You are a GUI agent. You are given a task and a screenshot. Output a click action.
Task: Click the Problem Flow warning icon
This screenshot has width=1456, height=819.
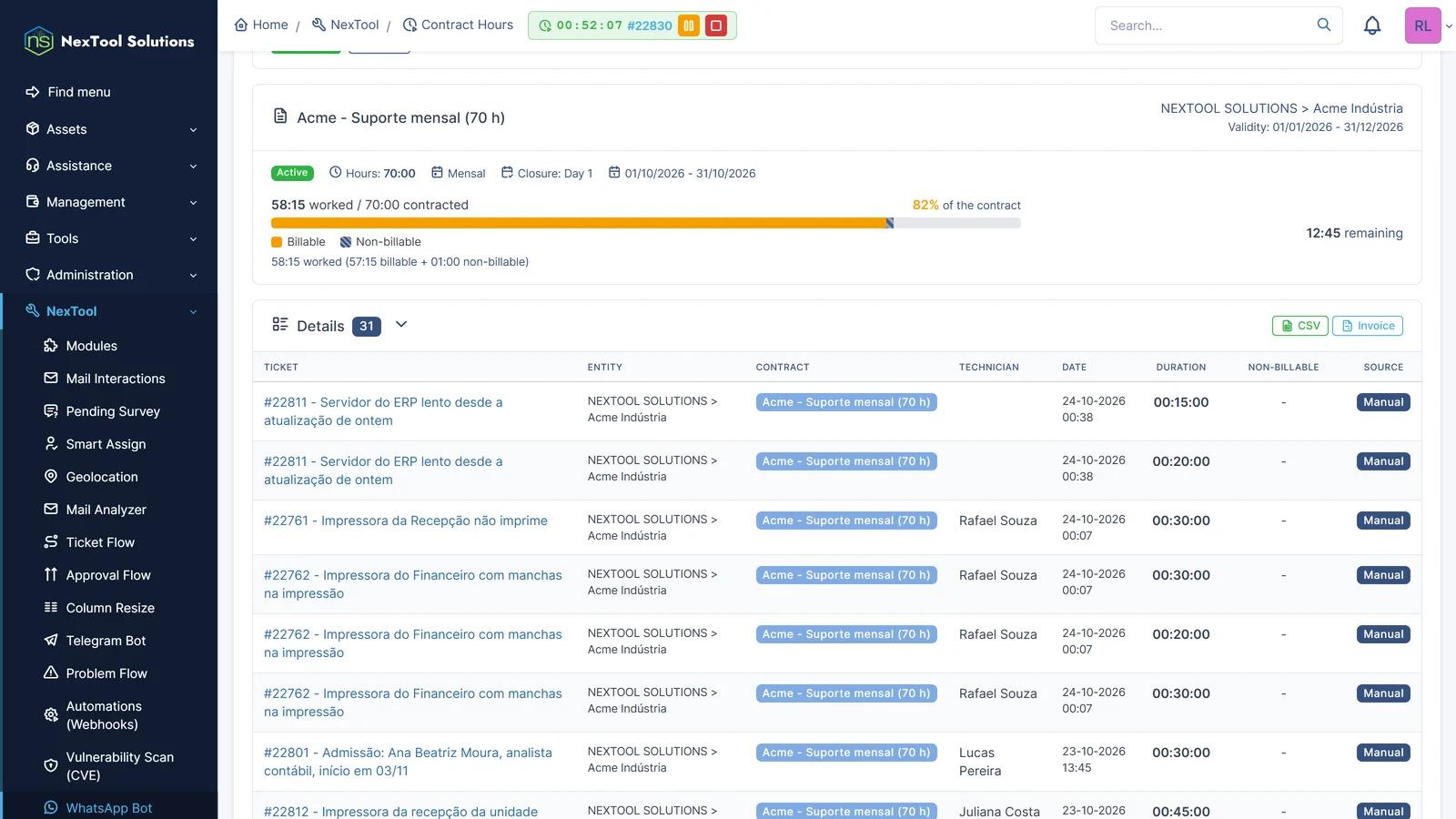[x=51, y=672]
